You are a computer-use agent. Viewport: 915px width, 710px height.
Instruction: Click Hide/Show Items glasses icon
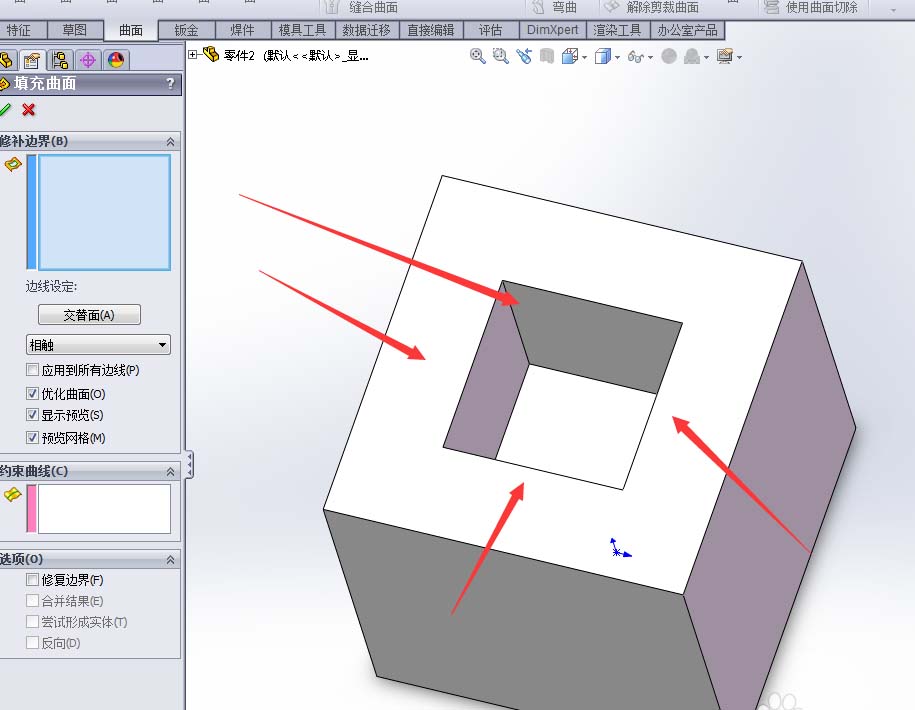635,57
